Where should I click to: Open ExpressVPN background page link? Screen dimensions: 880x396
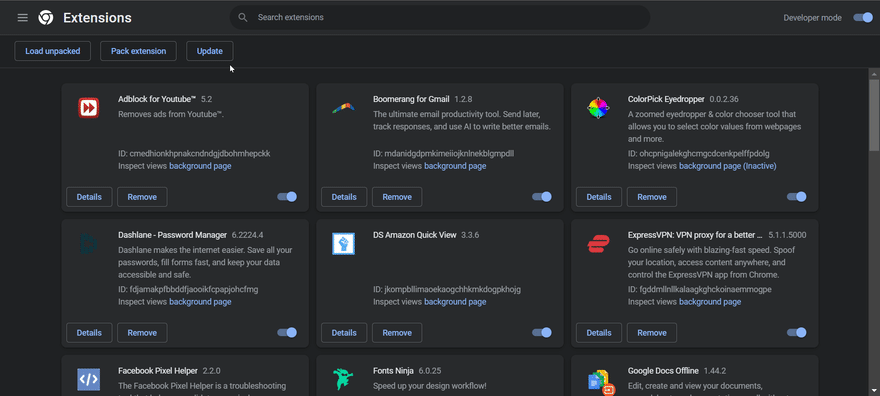[x=710, y=302]
